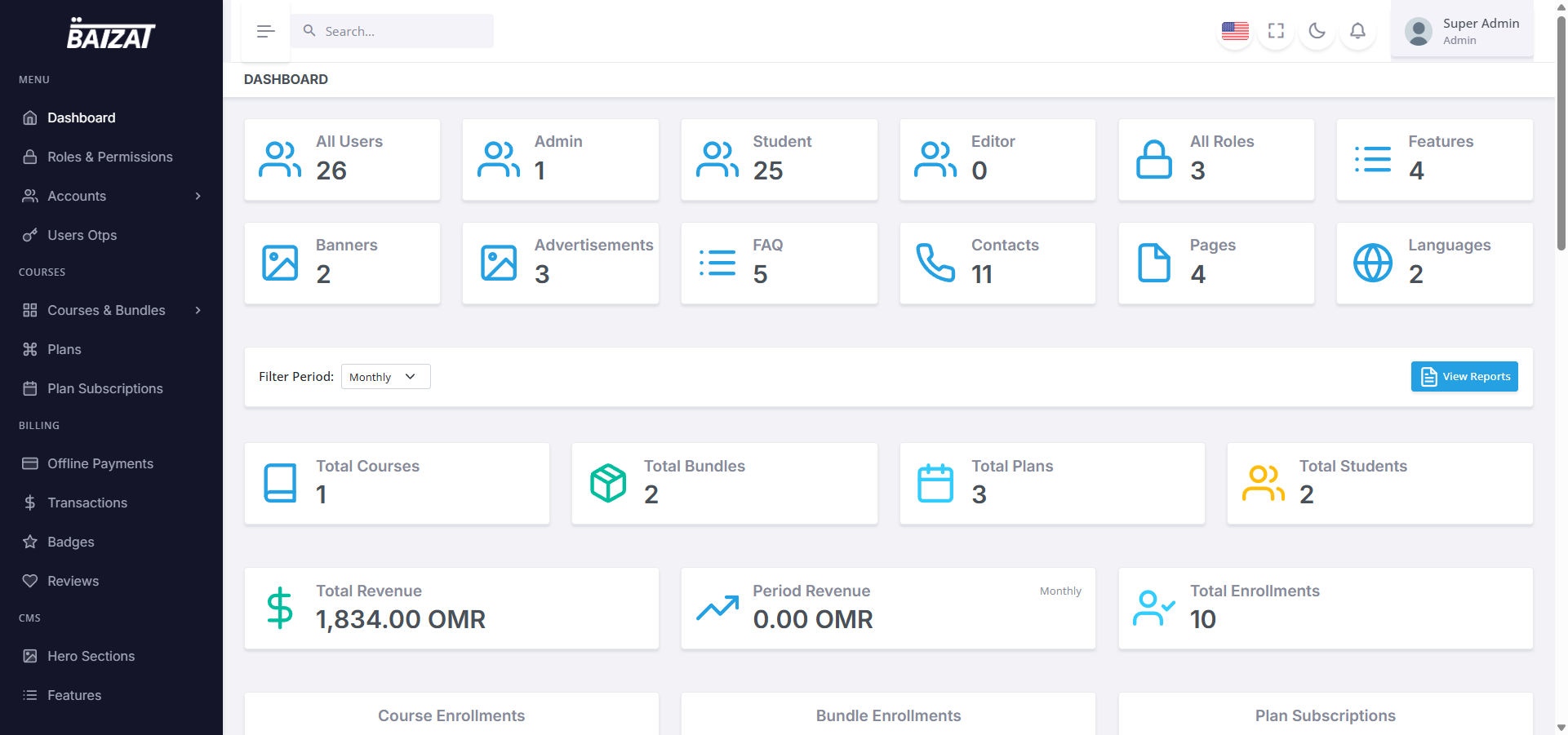Click the hamburger menu icon to collapse sidebar
The width and height of the screenshot is (1568, 735).
265,32
